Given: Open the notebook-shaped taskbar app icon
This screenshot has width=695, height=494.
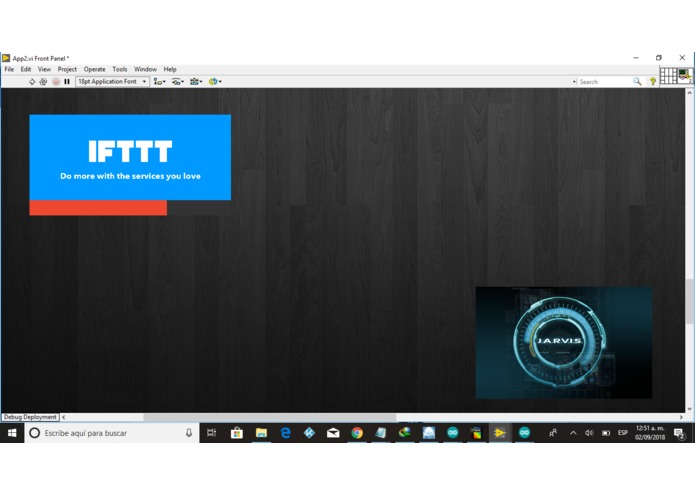Looking at the screenshot, I should pyautogui.click(x=381, y=433).
